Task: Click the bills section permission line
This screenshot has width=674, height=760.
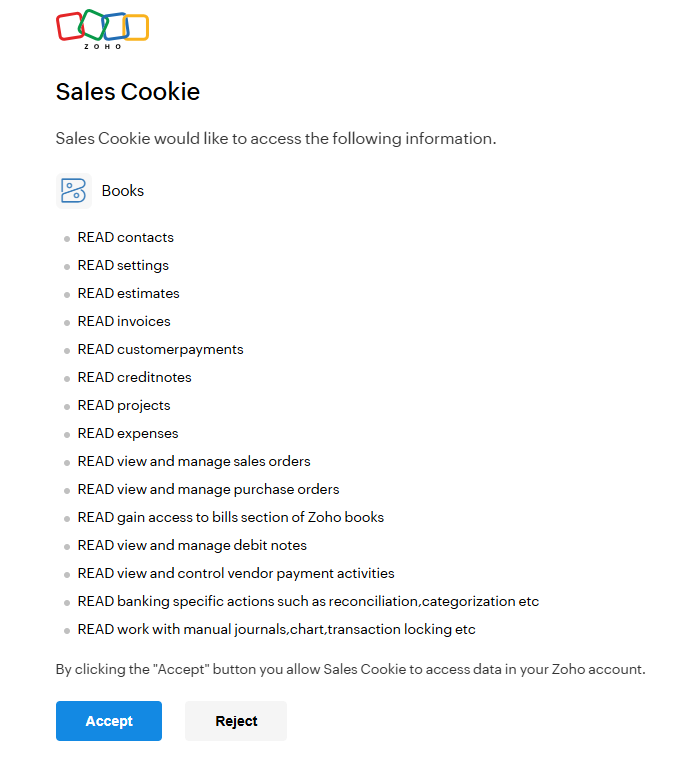Action: [x=231, y=518]
